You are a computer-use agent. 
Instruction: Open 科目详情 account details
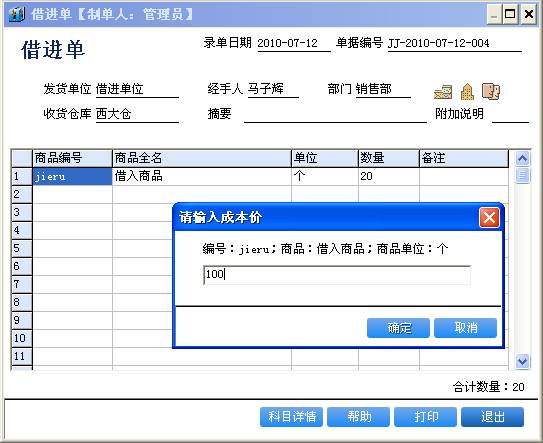click(x=291, y=417)
